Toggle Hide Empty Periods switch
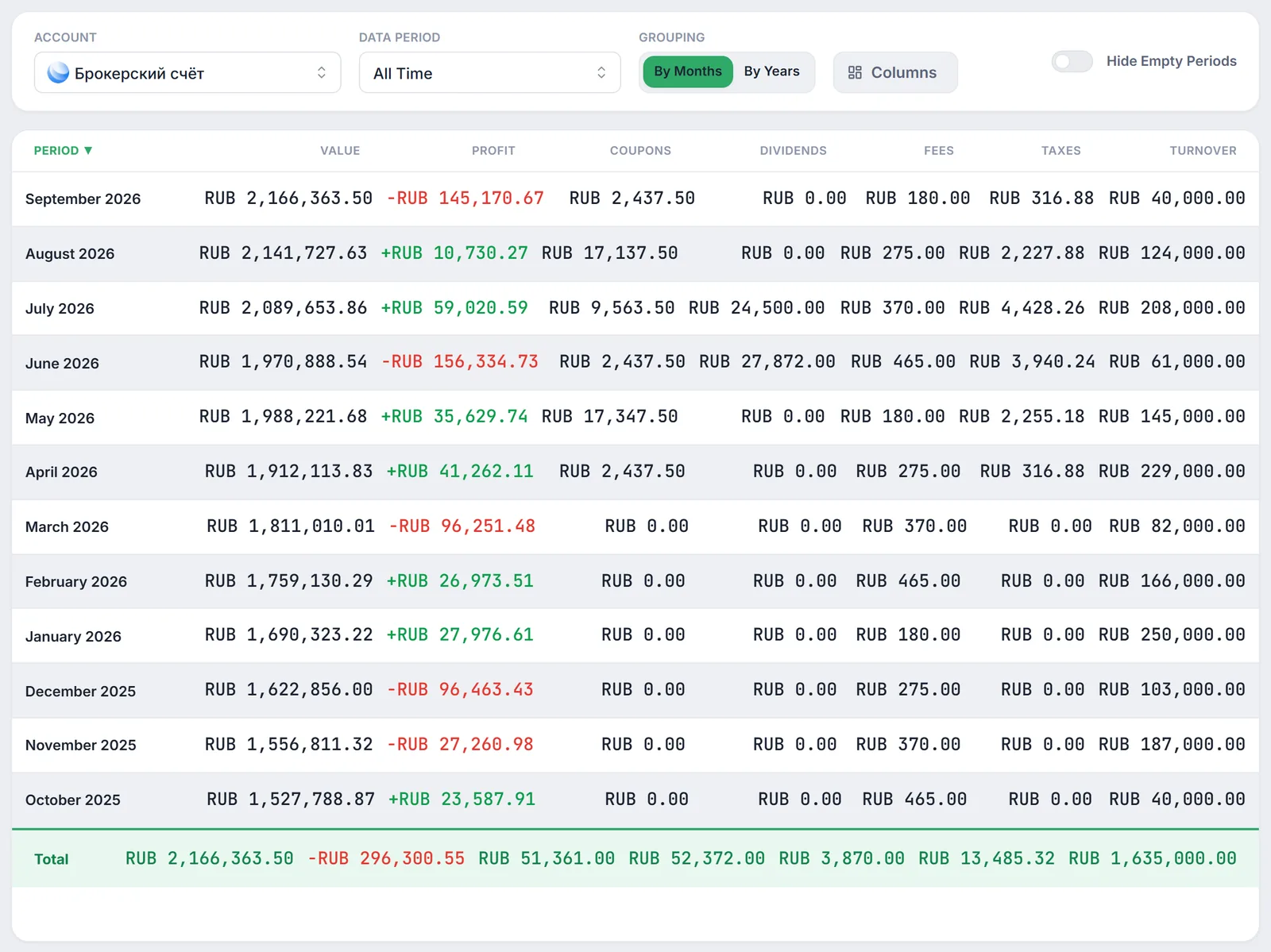 pyautogui.click(x=1072, y=61)
